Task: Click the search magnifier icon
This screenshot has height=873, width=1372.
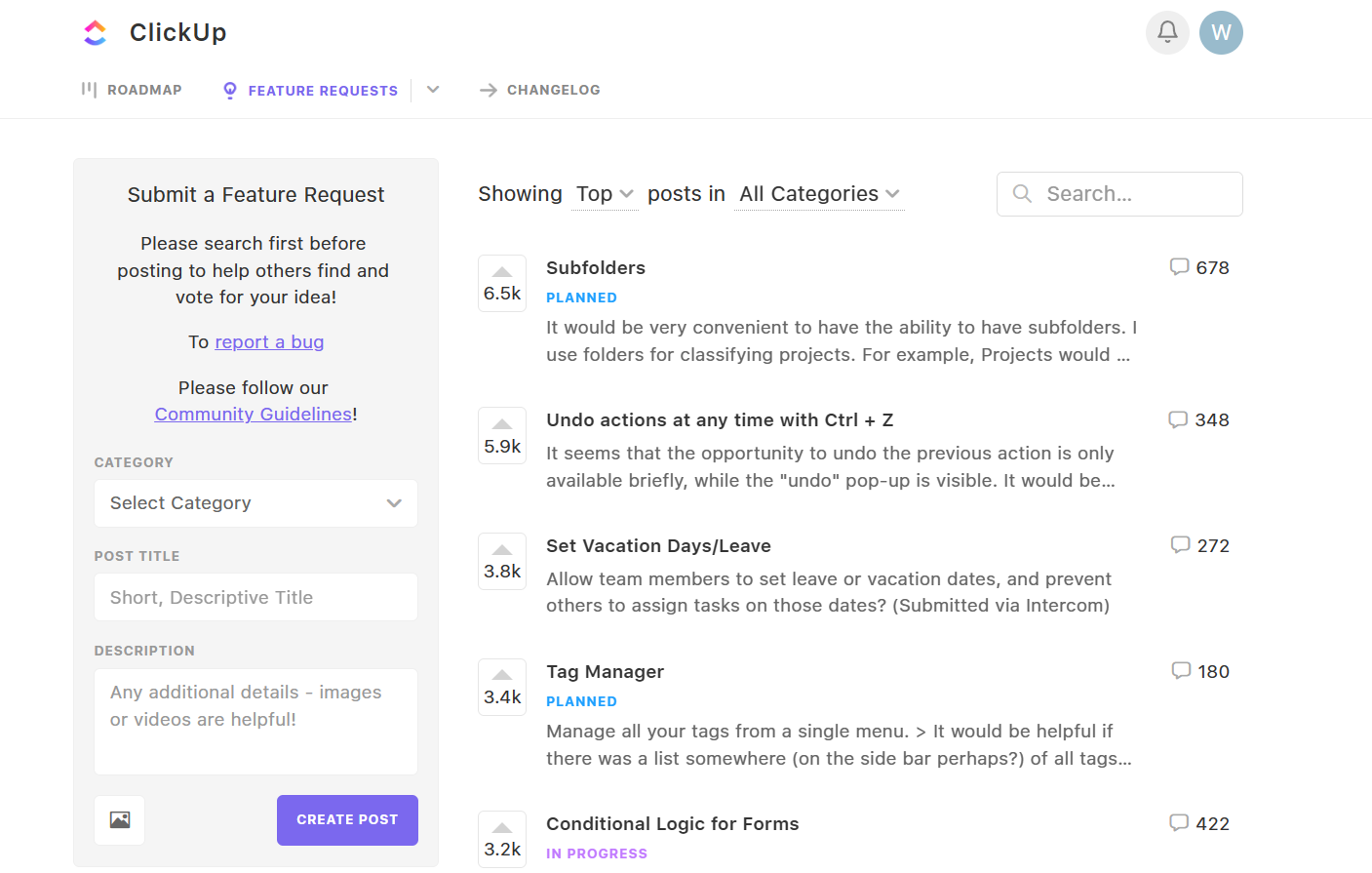Action: coord(1021,193)
